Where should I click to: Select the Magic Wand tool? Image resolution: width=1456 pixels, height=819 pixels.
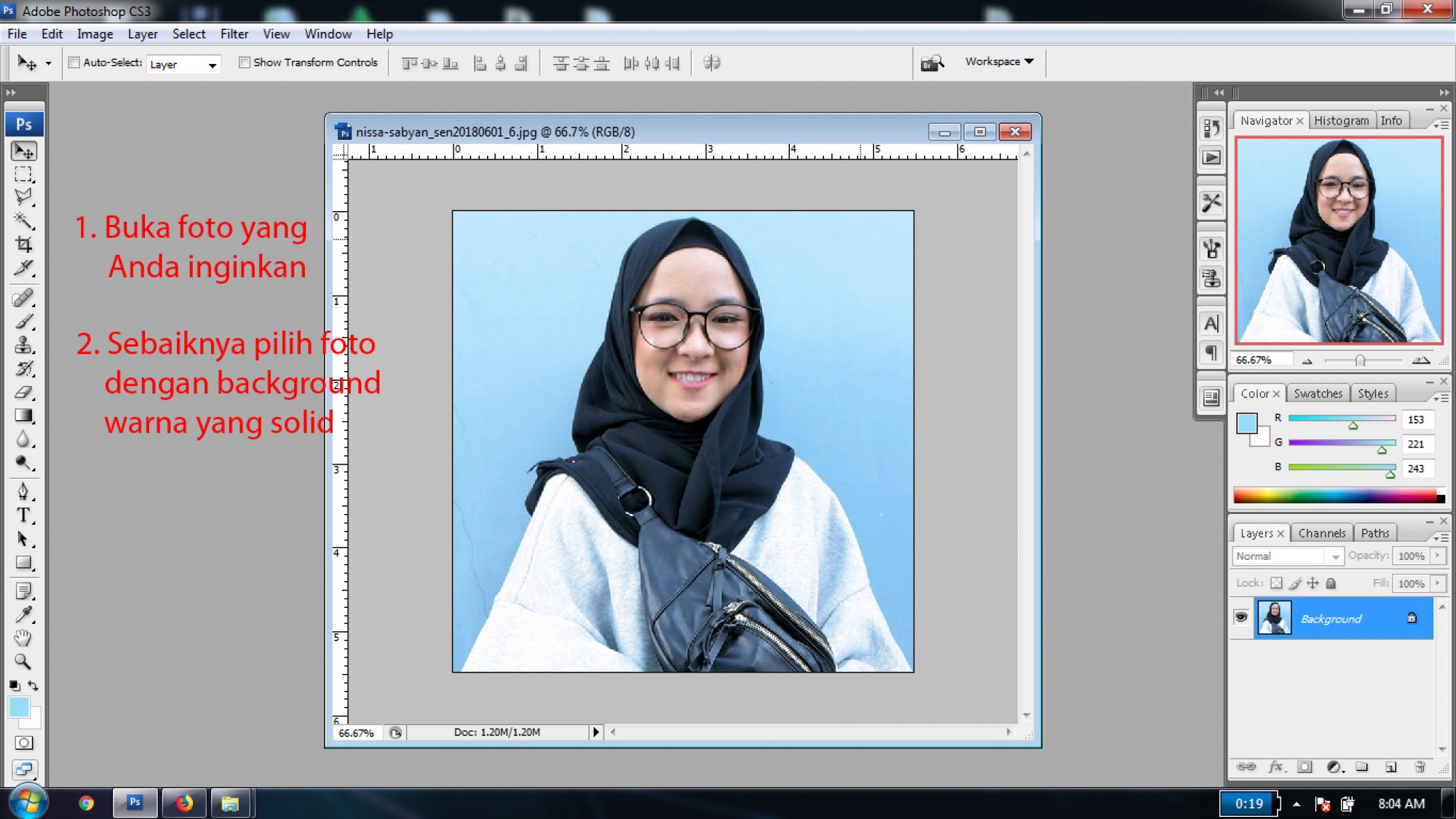(23, 220)
